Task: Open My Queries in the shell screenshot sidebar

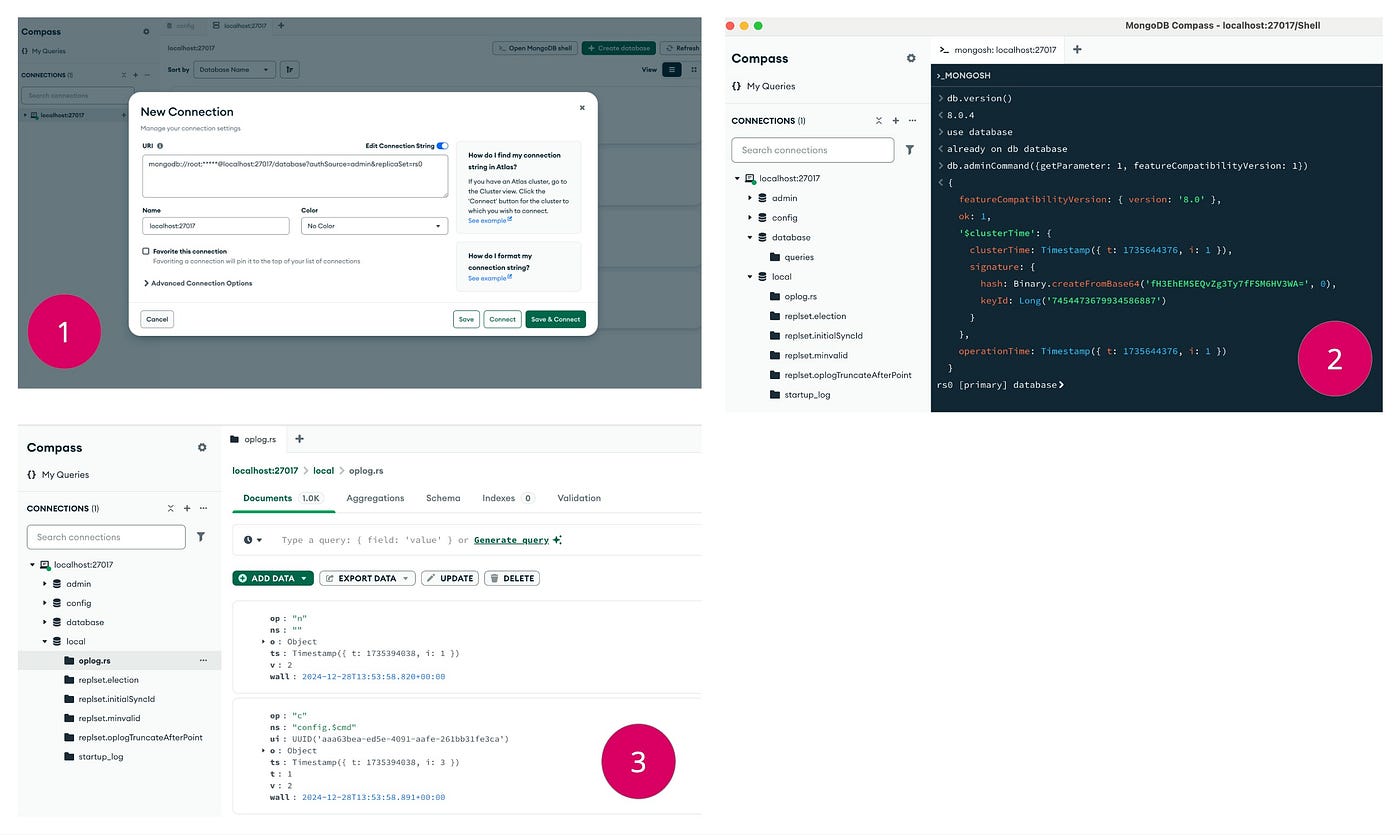Action: (x=764, y=86)
